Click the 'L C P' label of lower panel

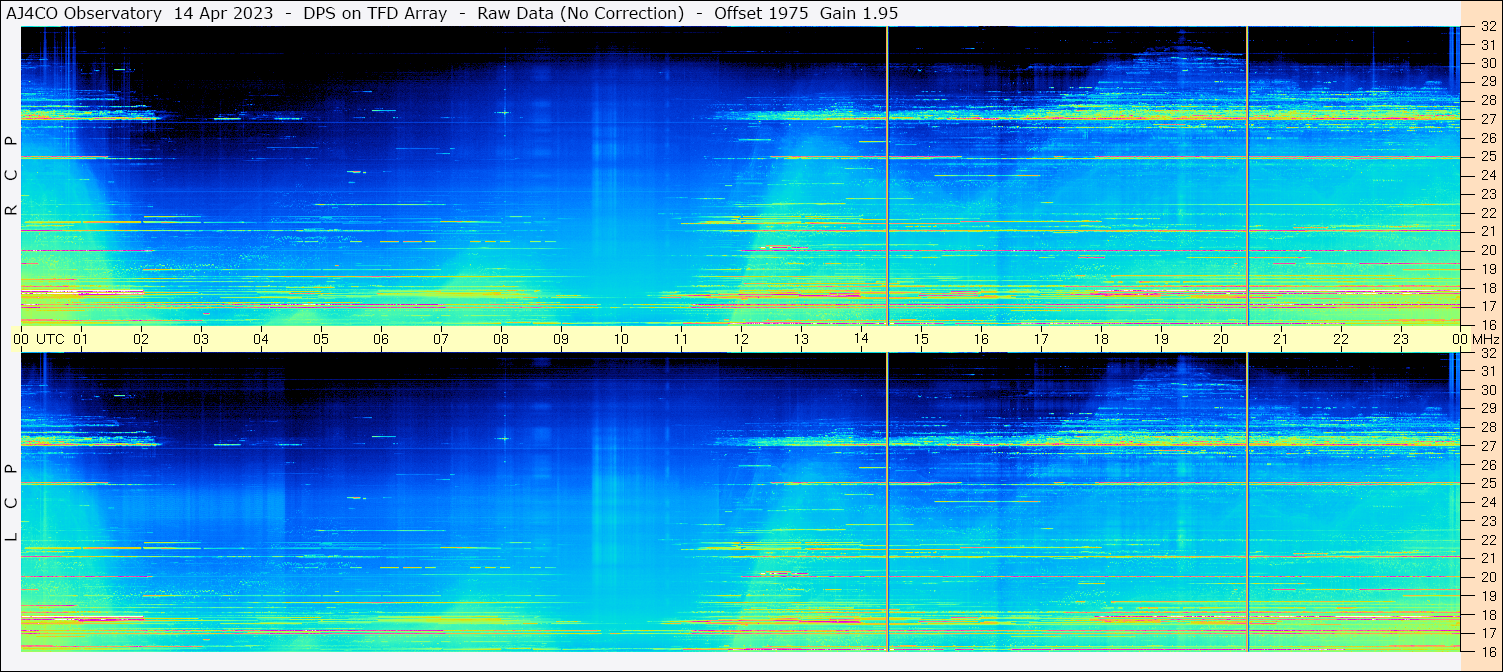tap(11, 503)
